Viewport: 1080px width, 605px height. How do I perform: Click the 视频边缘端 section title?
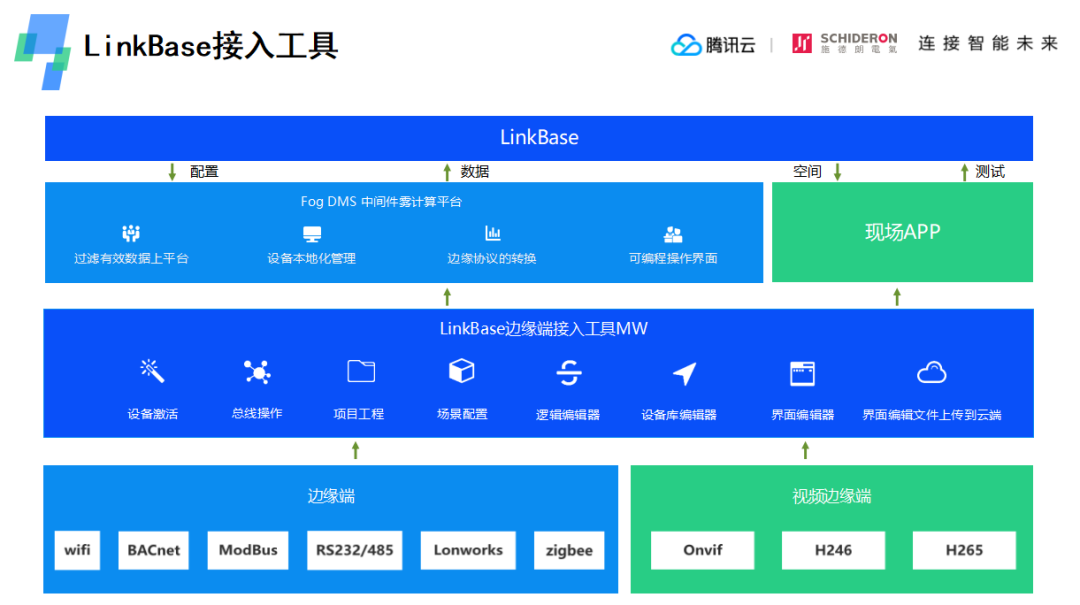(x=832, y=496)
